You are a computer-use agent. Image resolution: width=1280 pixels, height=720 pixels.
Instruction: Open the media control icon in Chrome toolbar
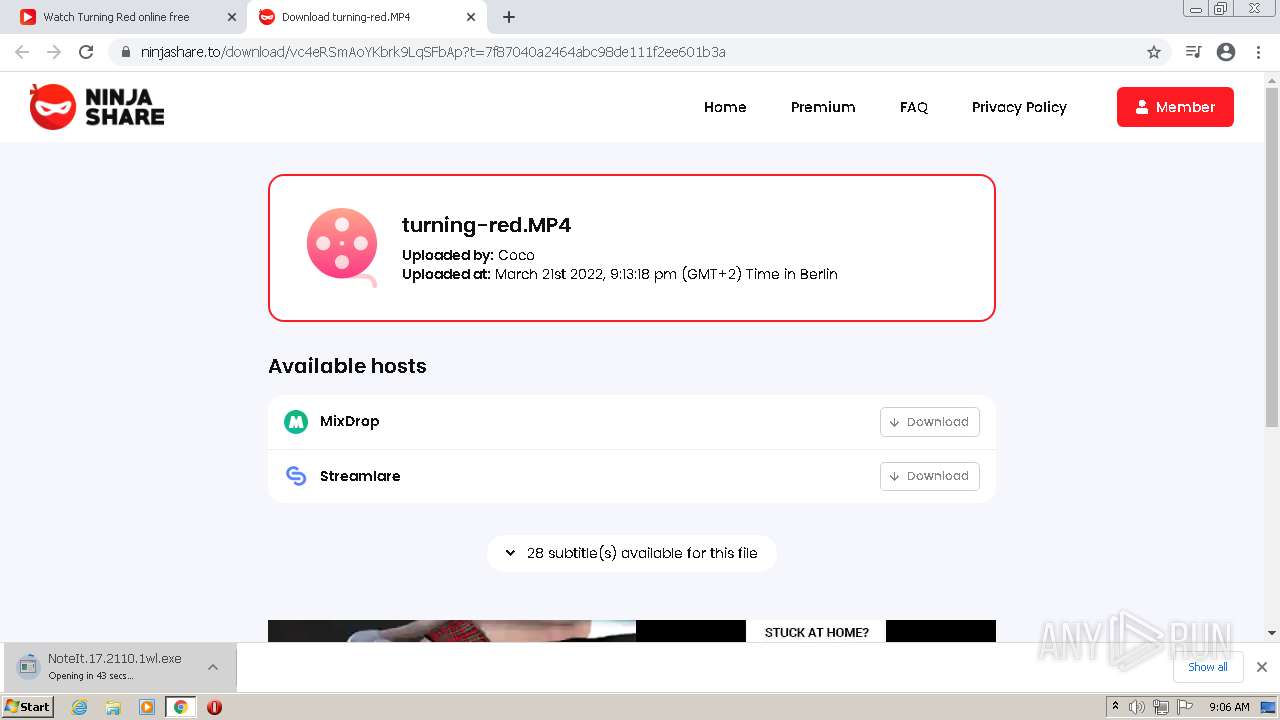coord(1193,52)
